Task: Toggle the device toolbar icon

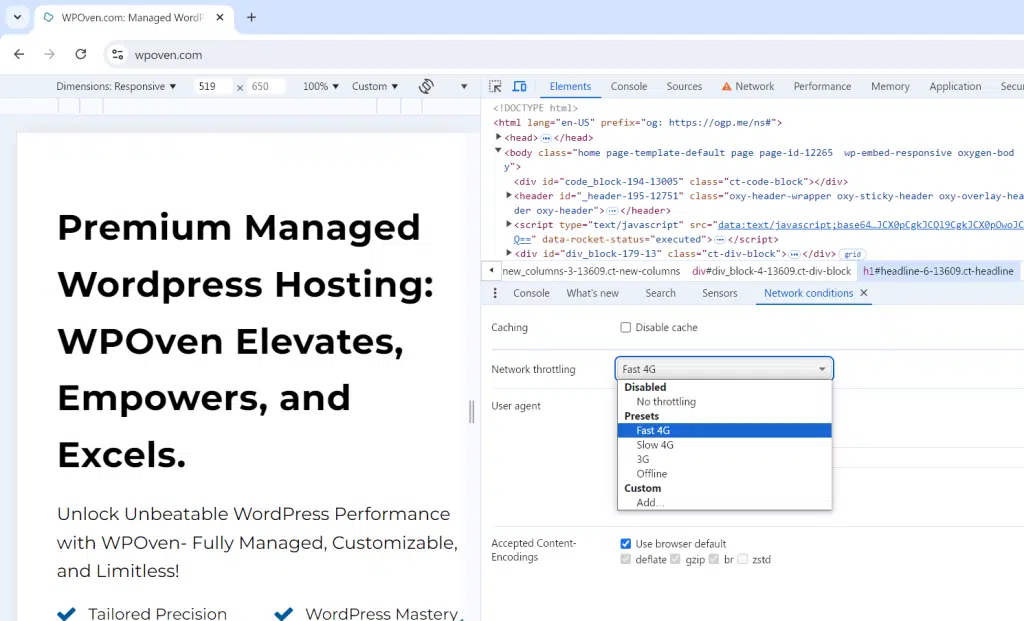Action: 520,87
